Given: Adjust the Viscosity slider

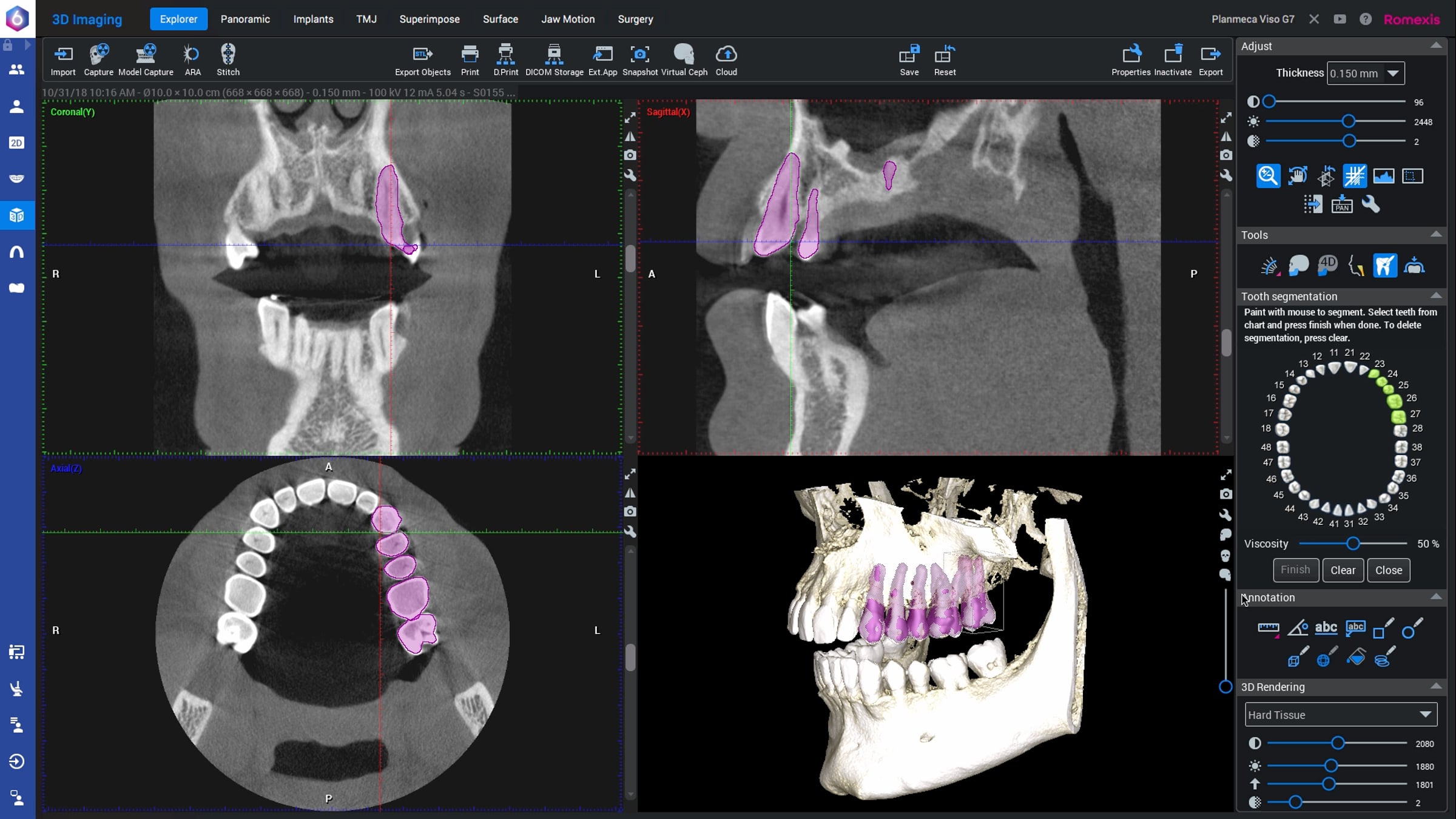Looking at the screenshot, I should coord(1352,544).
